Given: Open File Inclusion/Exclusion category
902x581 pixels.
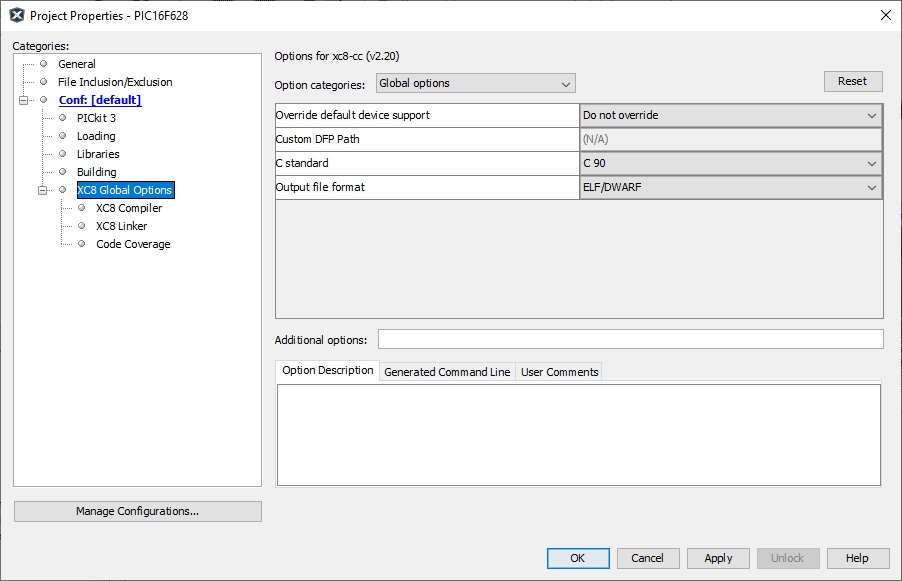Looking at the screenshot, I should [114, 82].
